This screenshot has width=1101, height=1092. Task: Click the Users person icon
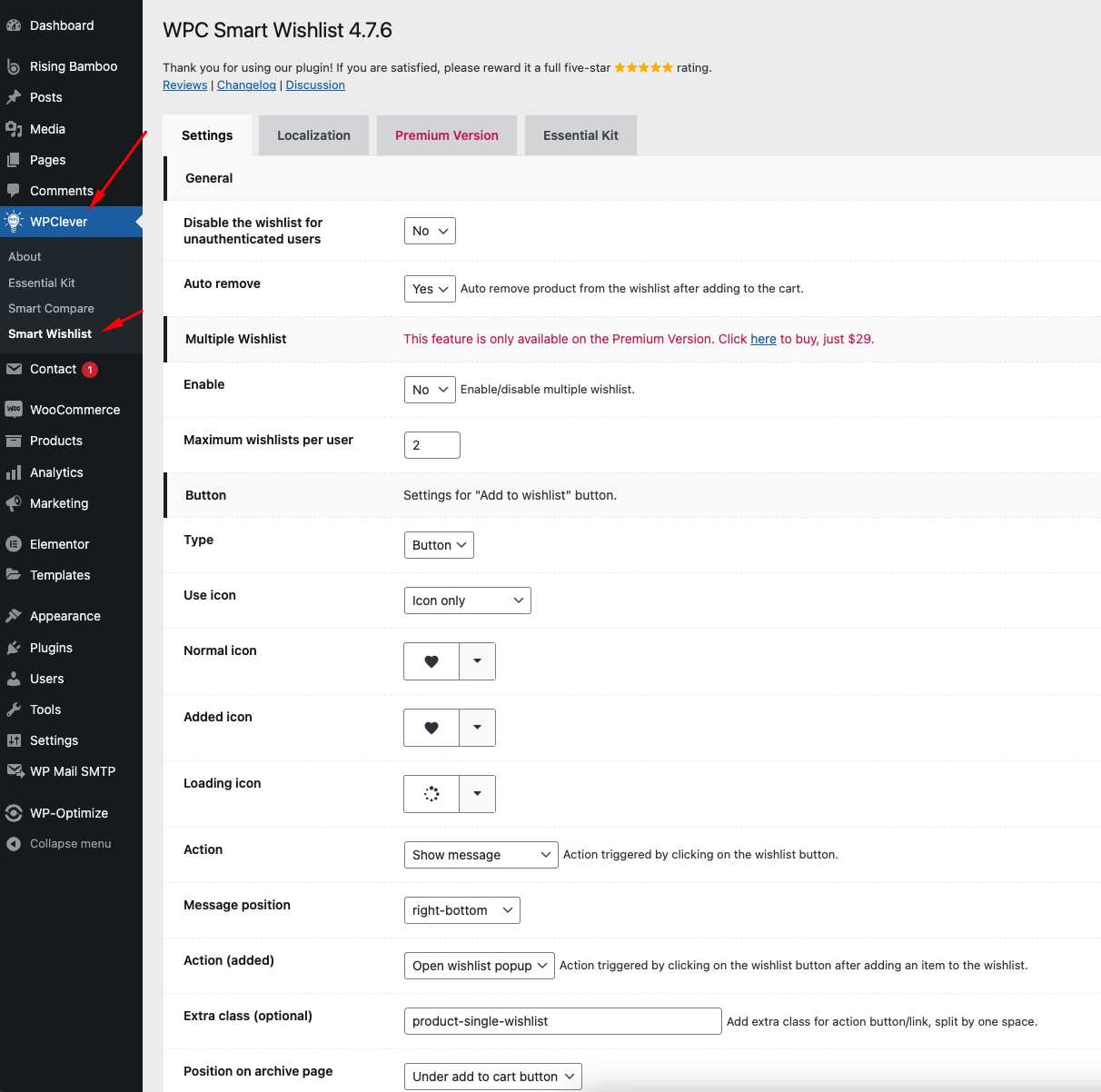pos(14,679)
